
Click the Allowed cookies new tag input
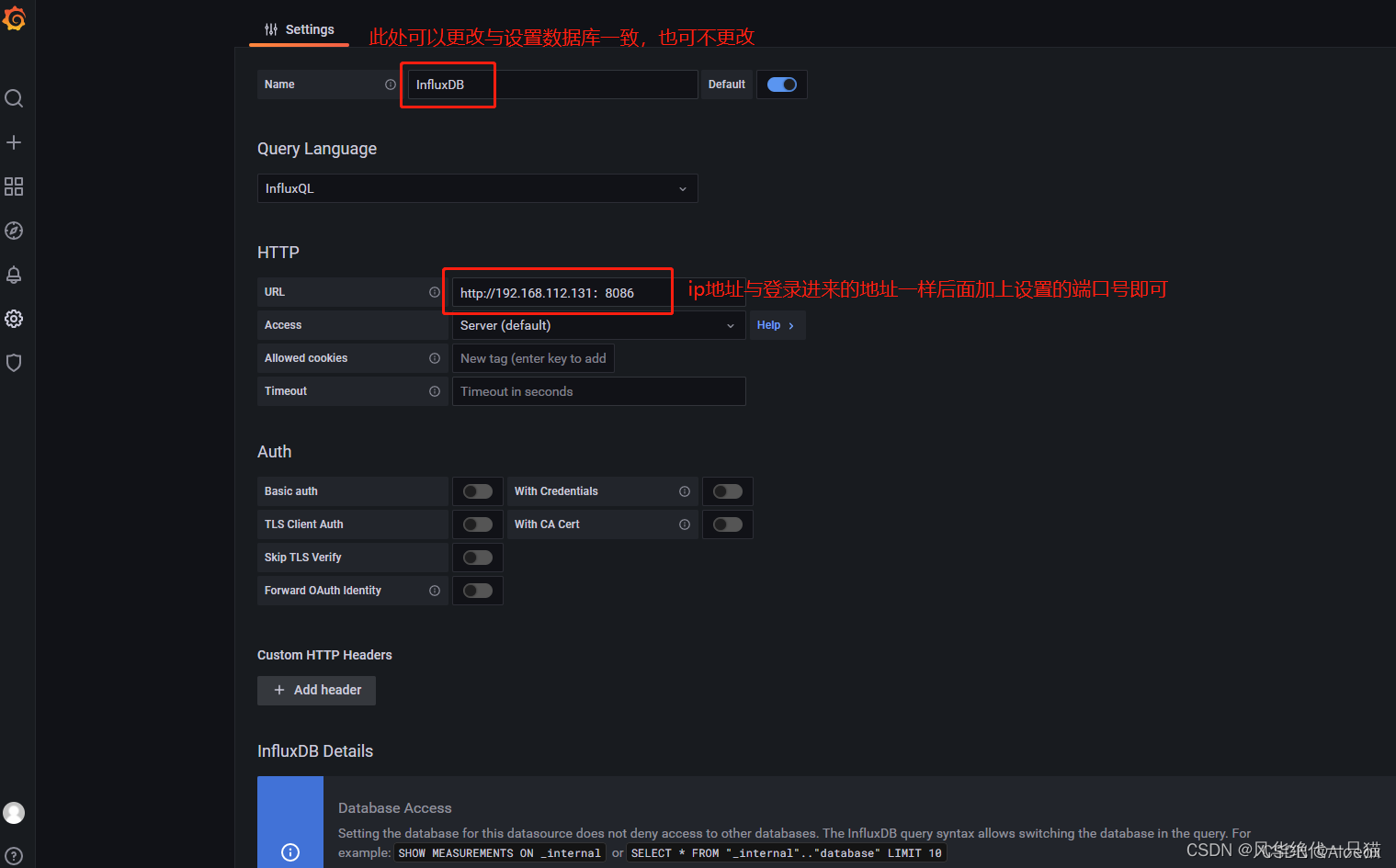tap(533, 358)
